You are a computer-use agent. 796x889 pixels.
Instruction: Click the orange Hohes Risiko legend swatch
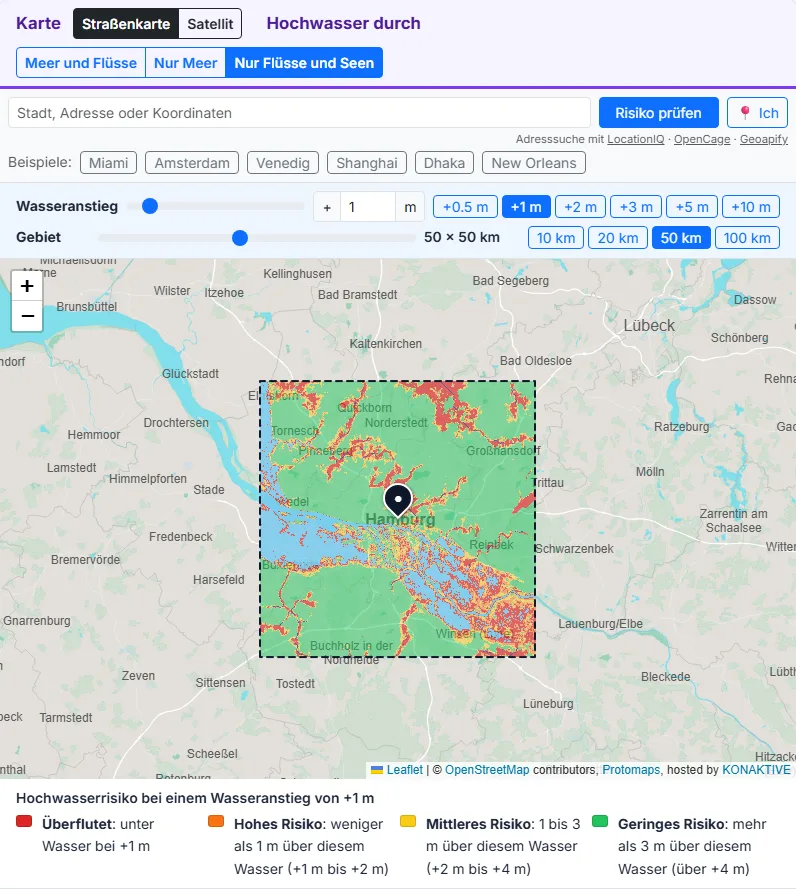click(216, 821)
